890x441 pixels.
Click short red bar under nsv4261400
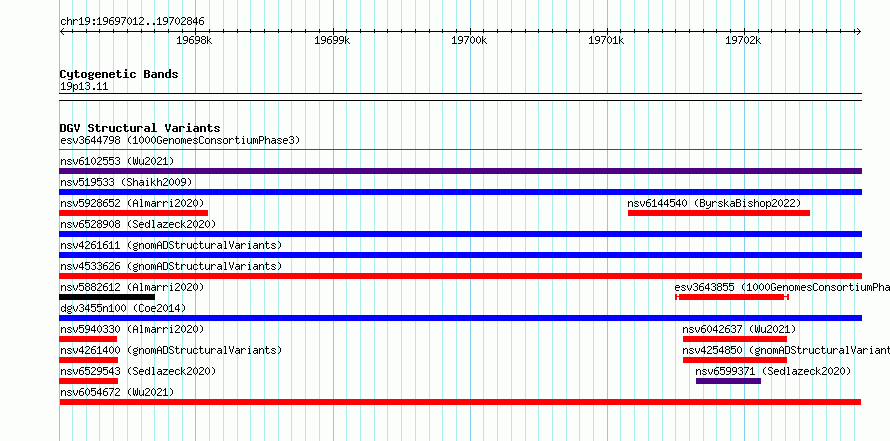pyautogui.click(x=89, y=360)
